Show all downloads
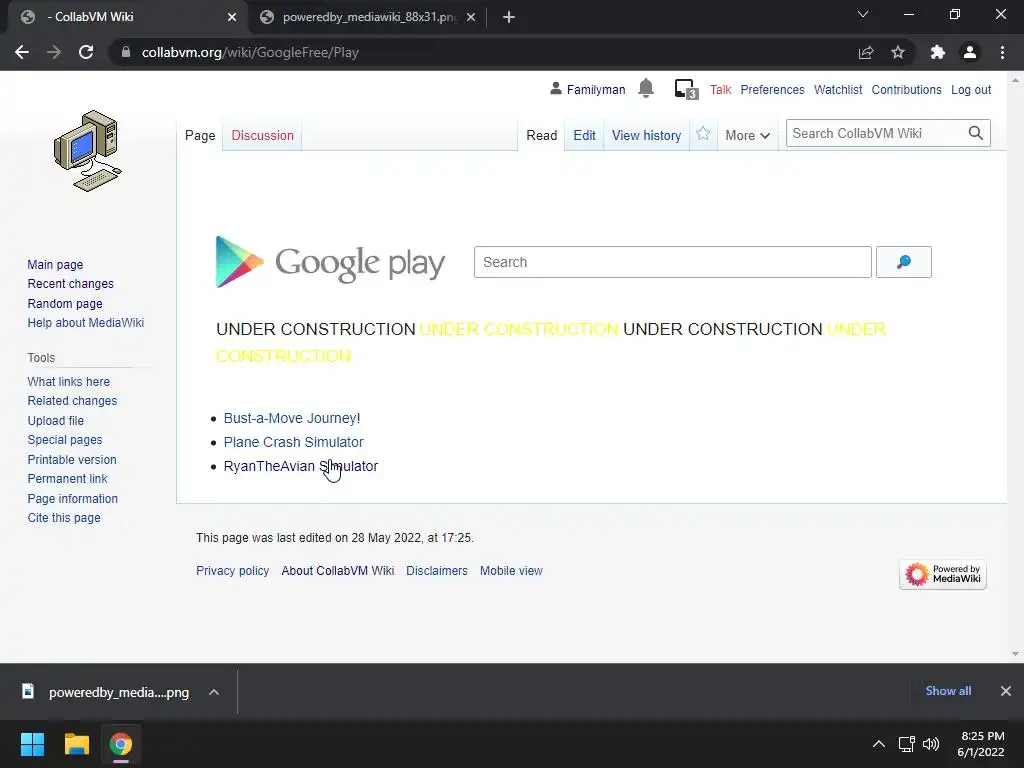 pos(948,691)
